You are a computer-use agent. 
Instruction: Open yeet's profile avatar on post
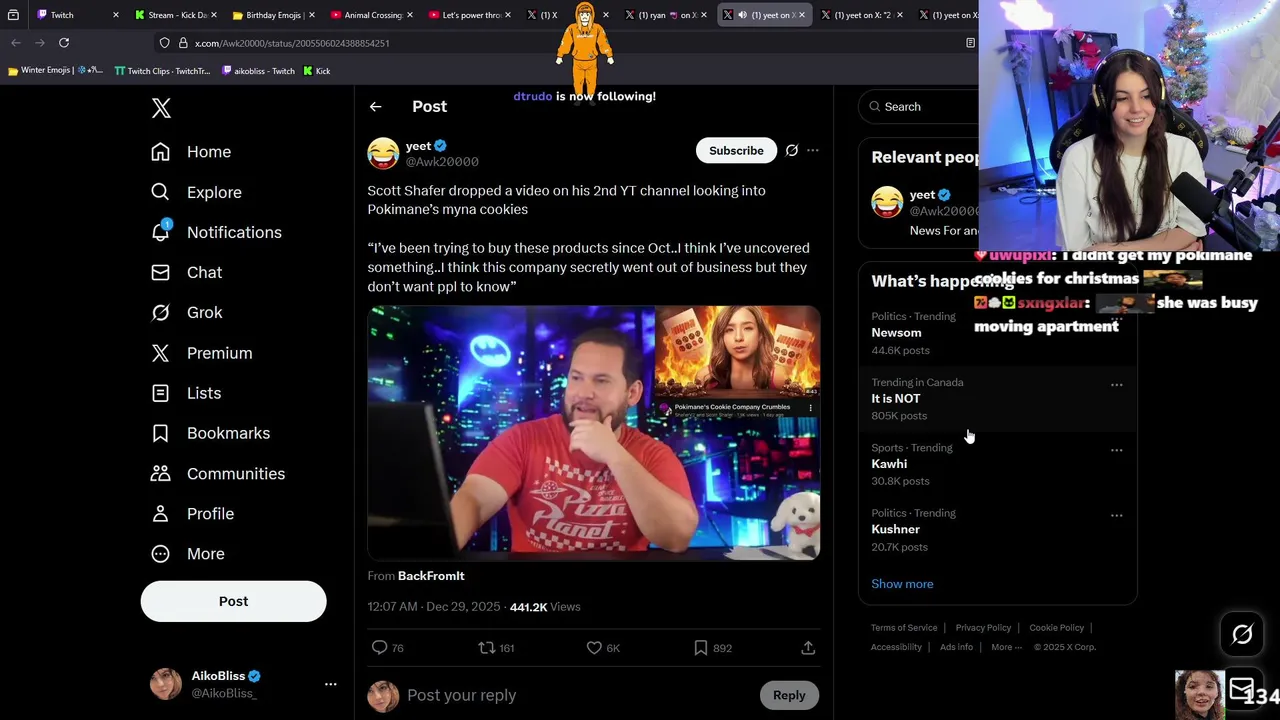click(383, 153)
